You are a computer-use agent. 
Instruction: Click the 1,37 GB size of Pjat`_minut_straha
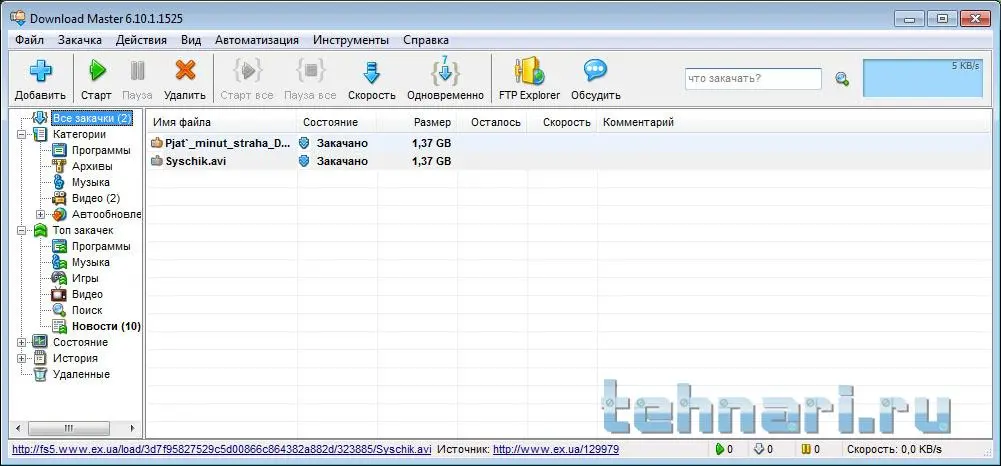[432, 143]
